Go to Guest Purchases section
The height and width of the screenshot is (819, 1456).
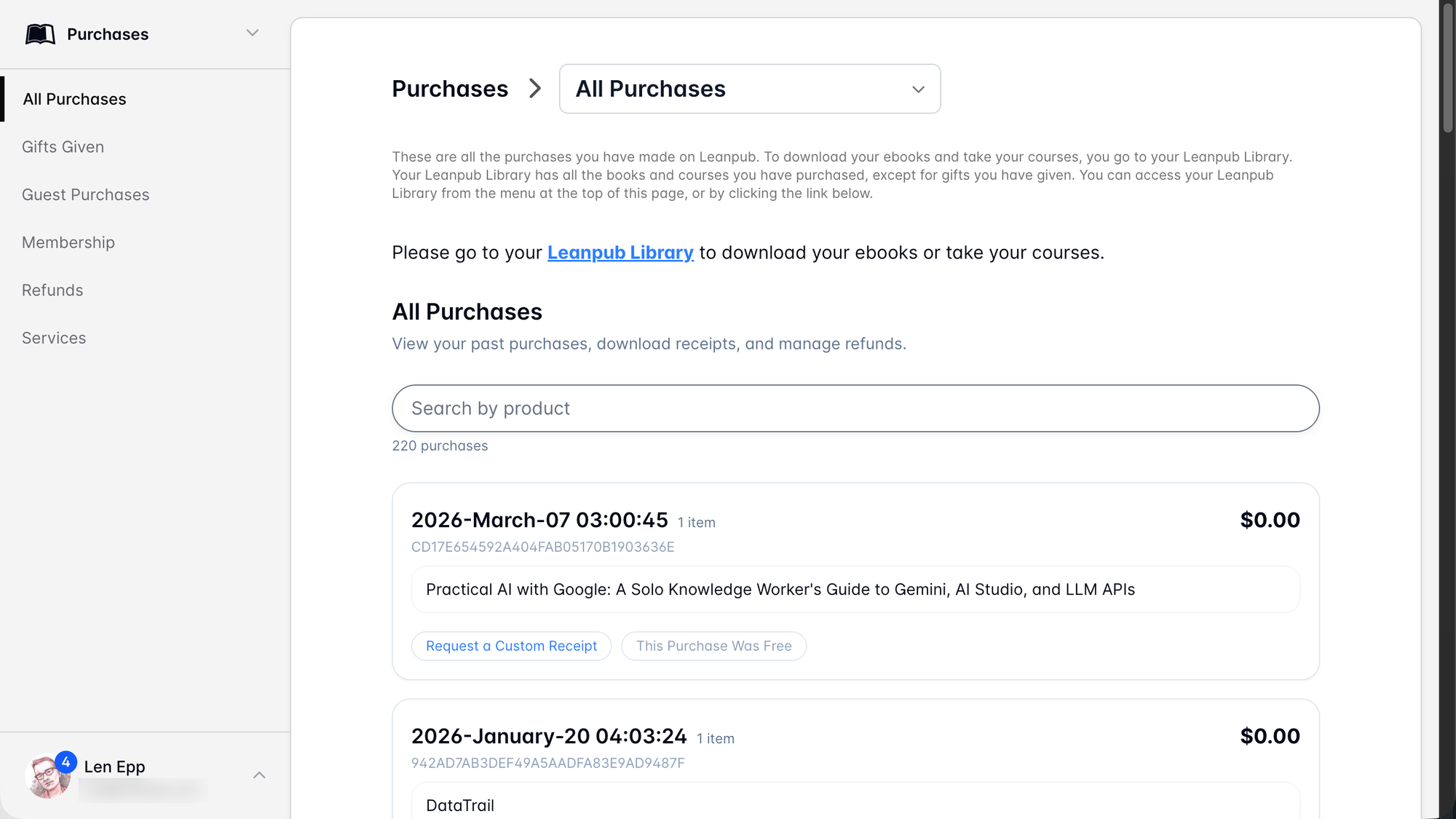point(85,194)
